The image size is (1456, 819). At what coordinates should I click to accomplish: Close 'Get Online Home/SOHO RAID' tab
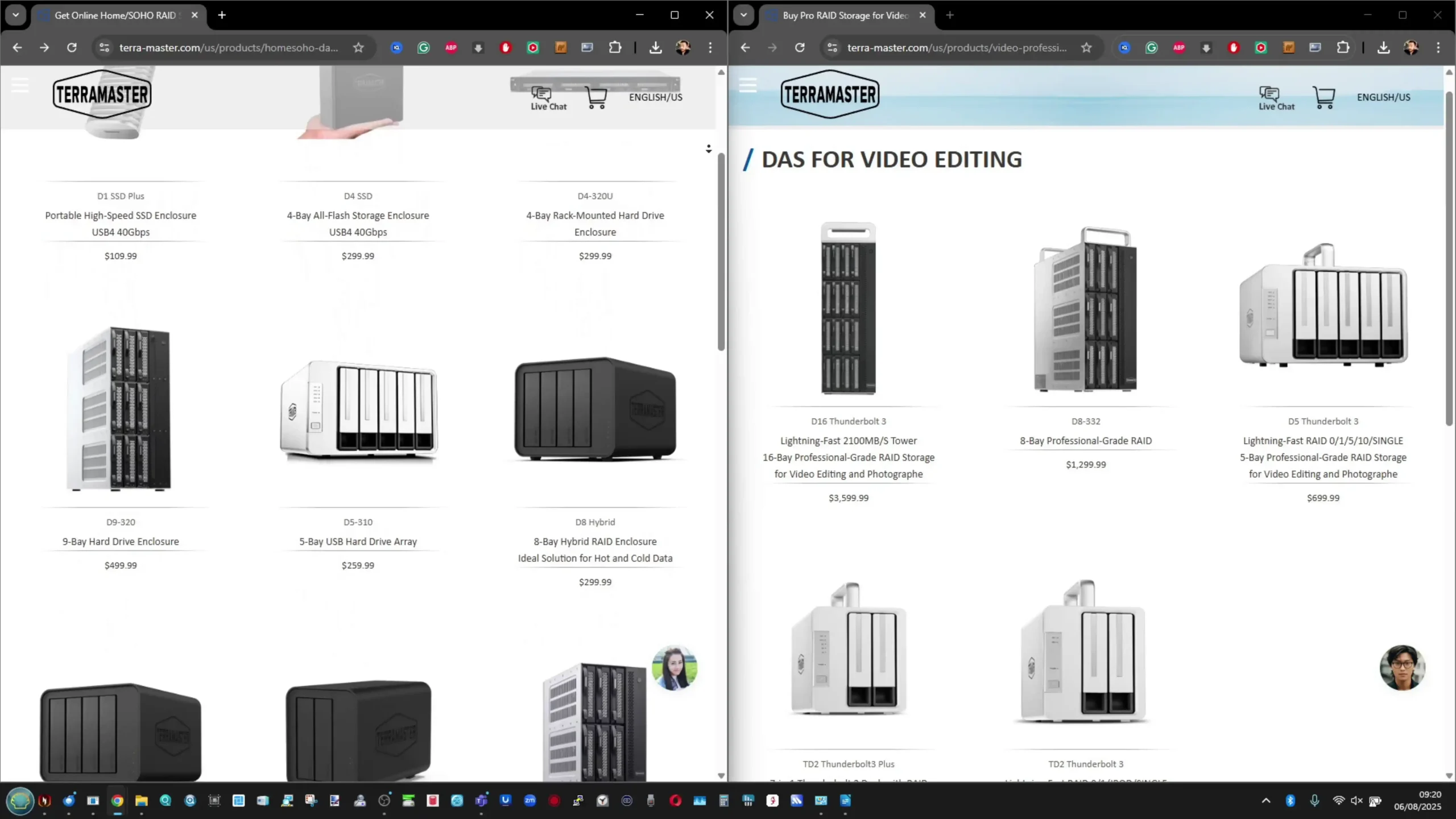tap(195, 15)
